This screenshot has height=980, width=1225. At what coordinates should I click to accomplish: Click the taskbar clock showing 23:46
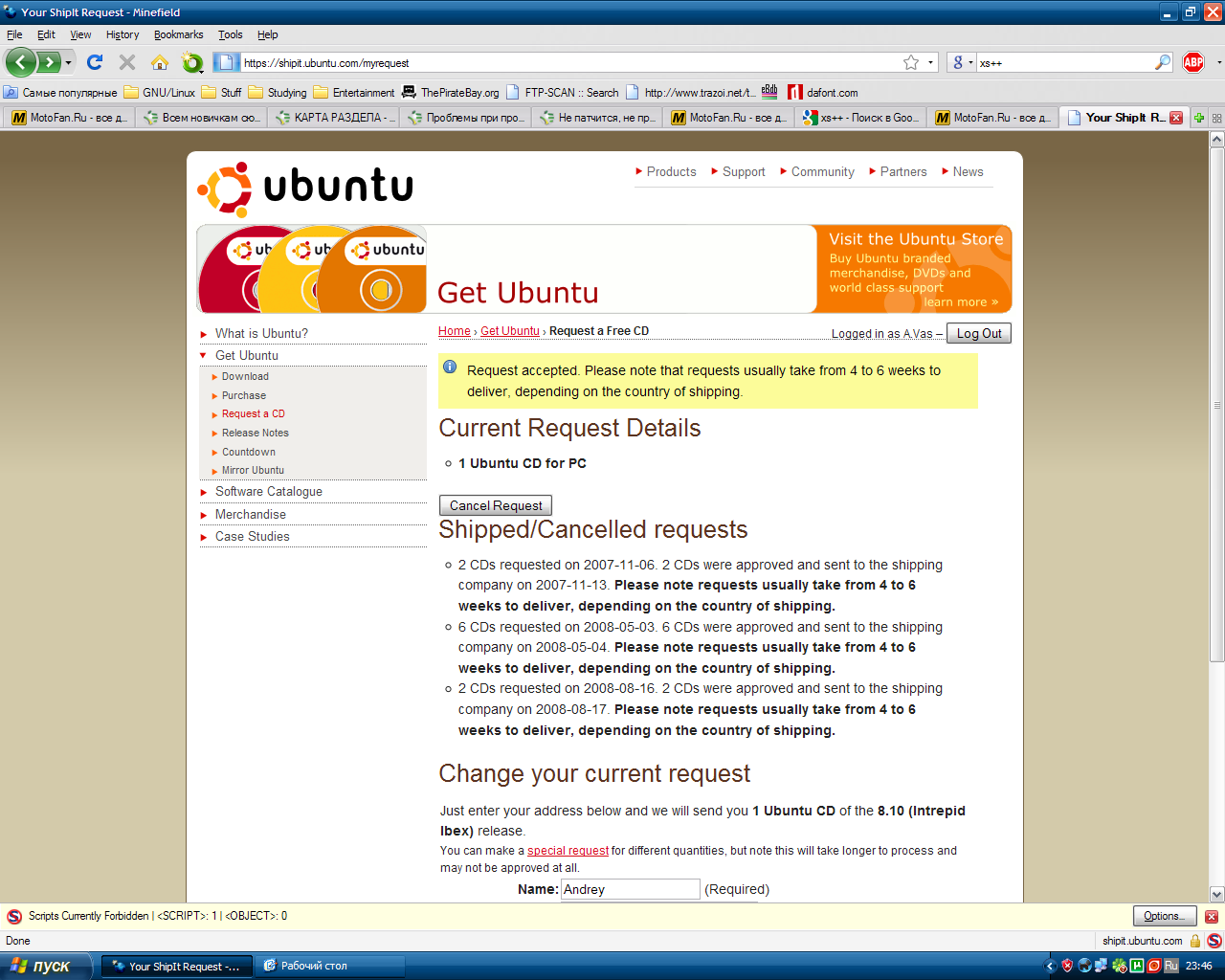point(1199,966)
